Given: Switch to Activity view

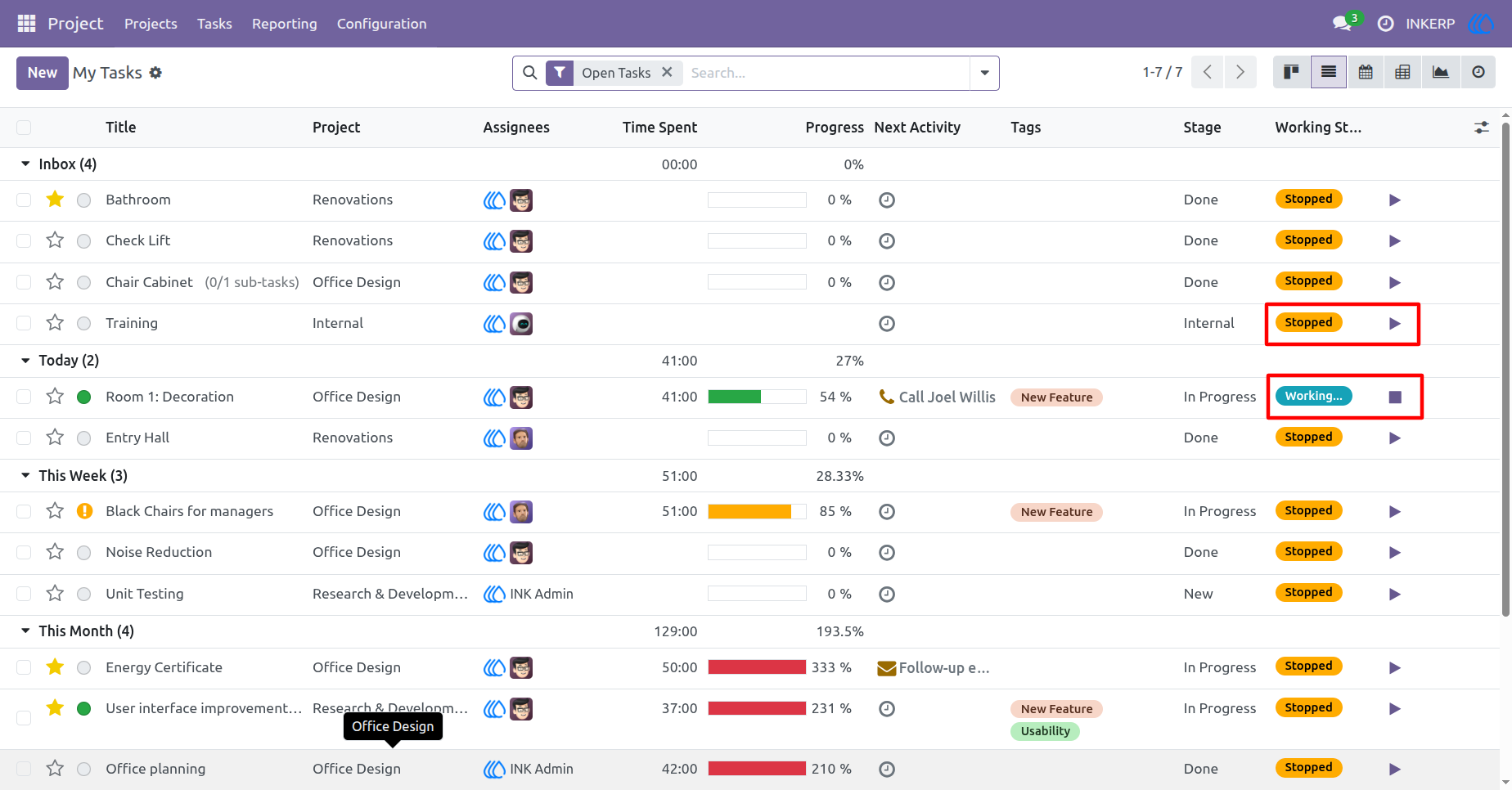Looking at the screenshot, I should click(1478, 73).
